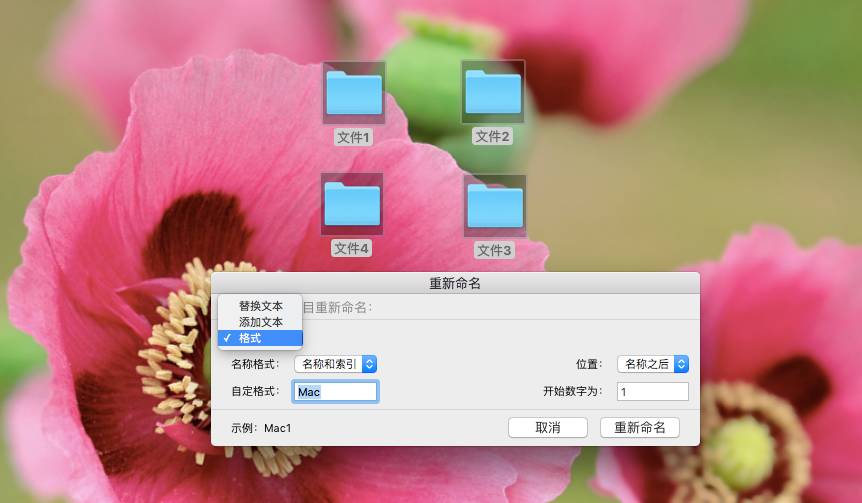862x503 pixels.
Task: Select the 文件2 folder icon
Action: tap(493, 92)
